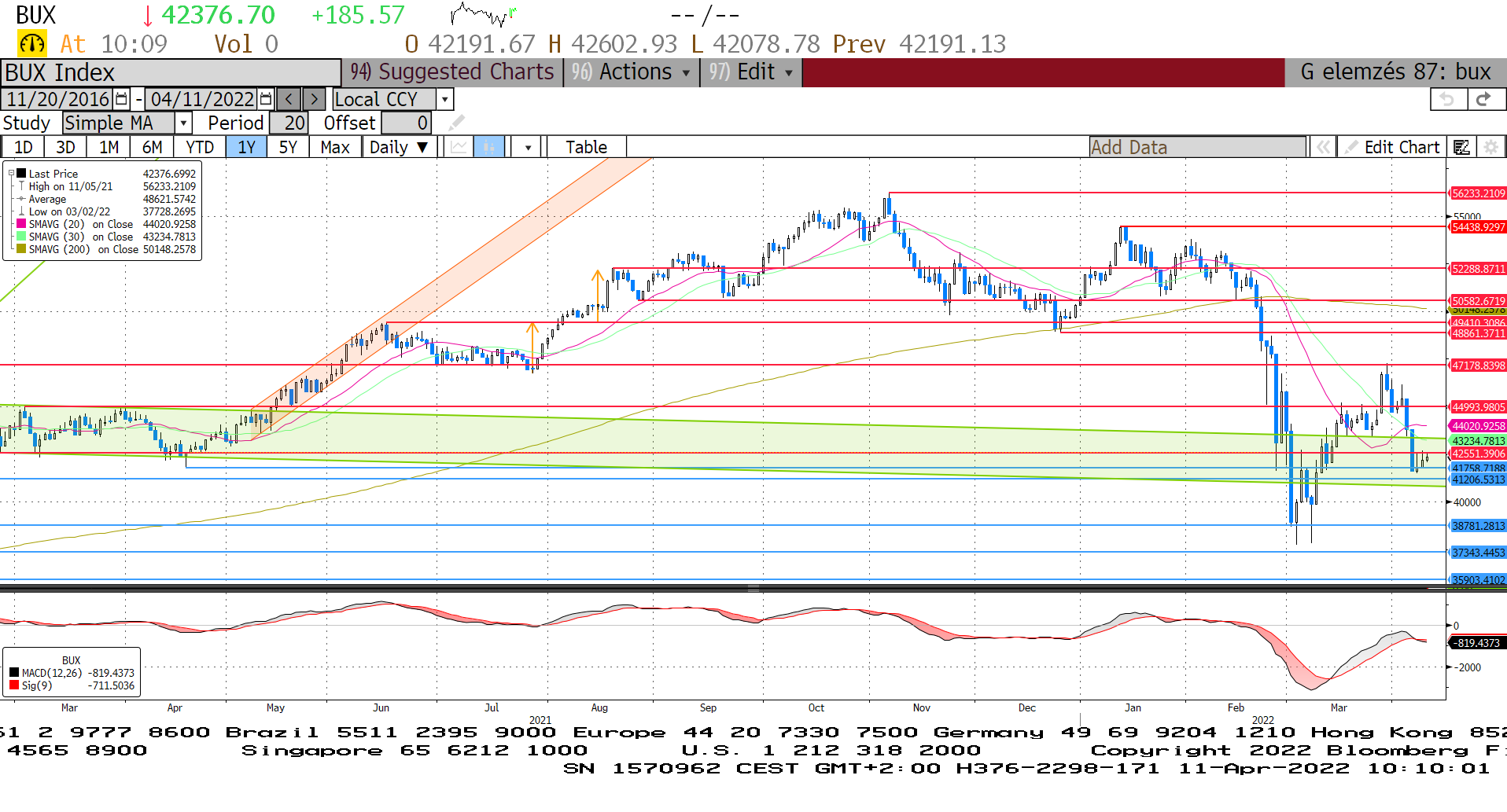This screenshot has height=812, width=1507.
Task: Click the 44993.9805 price level label
Action: pos(1478,407)
